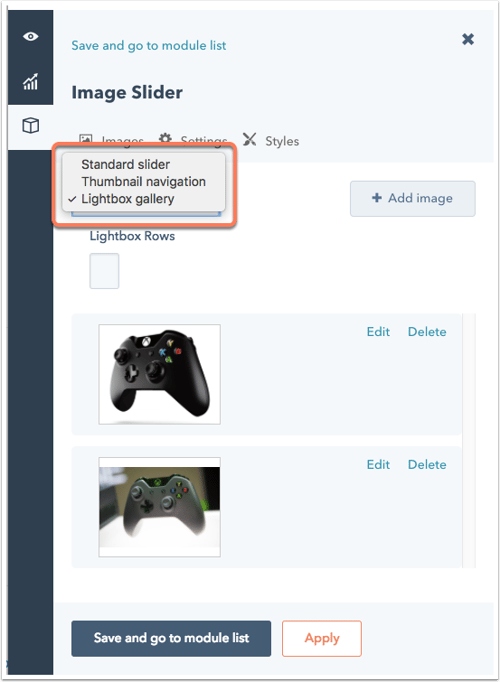Click the Images tab picture icon

86,139
